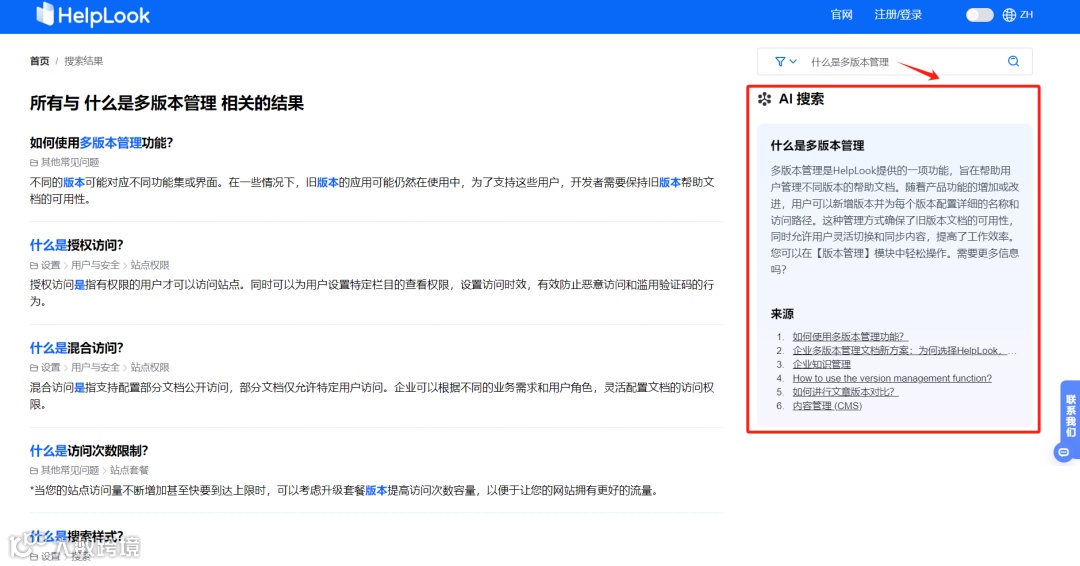The image size is (1080, 566).
Task: Open result 什么是授权访问?
Action: point(76,245)
